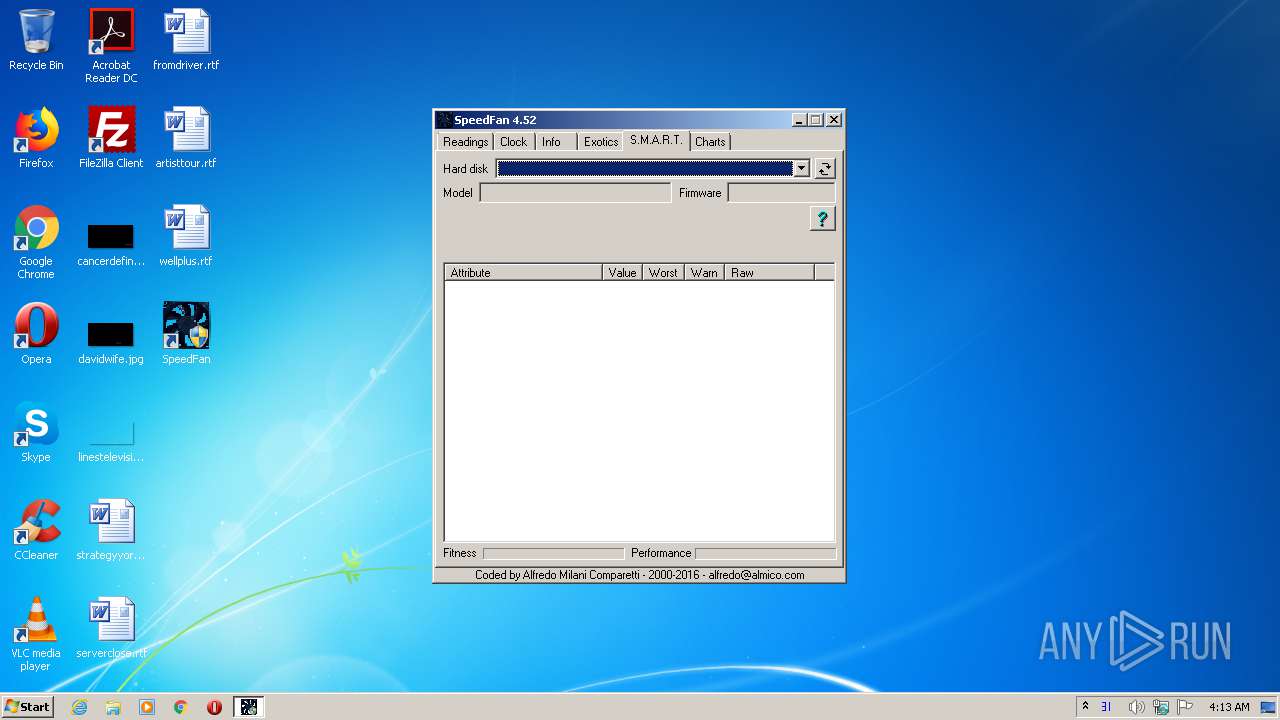The height and width of the screenshot is (720, 1280).
Task: Open the CCleaner desktop shortcut
Action: pyautogui.click(x=36, y=530)
